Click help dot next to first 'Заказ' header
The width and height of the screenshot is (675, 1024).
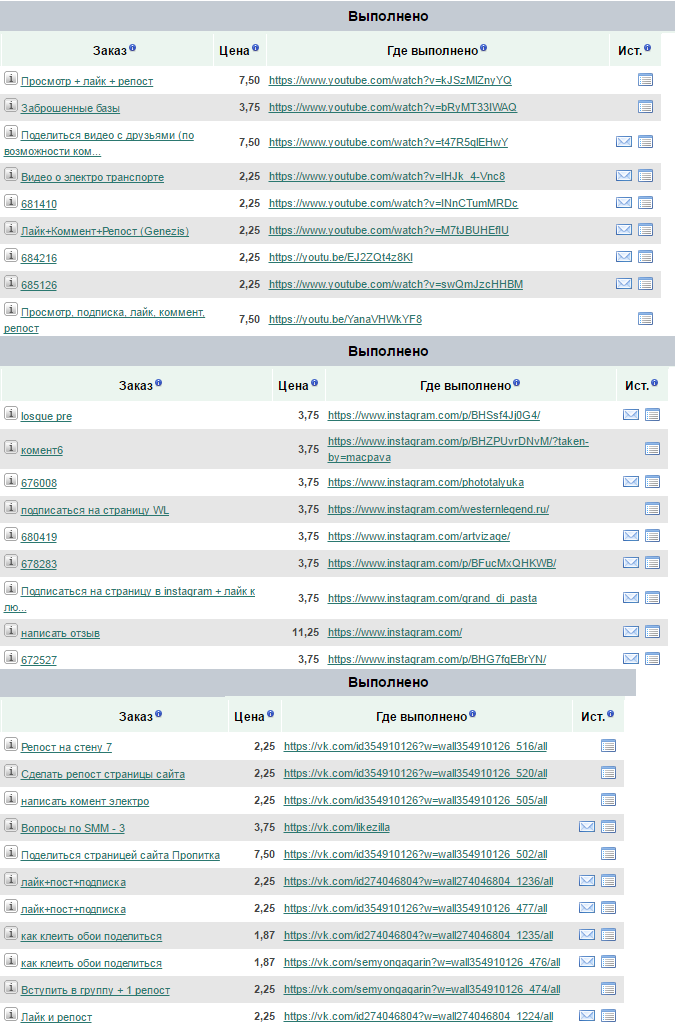(x=133, y=48)
